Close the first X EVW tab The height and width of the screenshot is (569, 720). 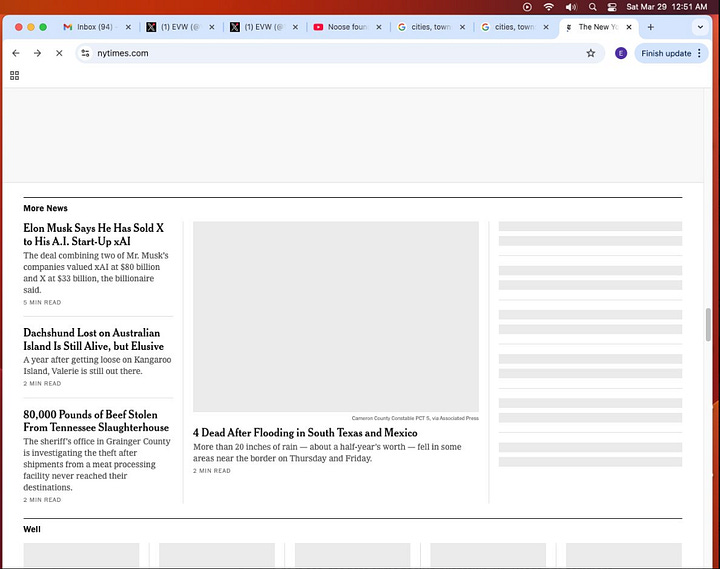click(x=212, y=27)
